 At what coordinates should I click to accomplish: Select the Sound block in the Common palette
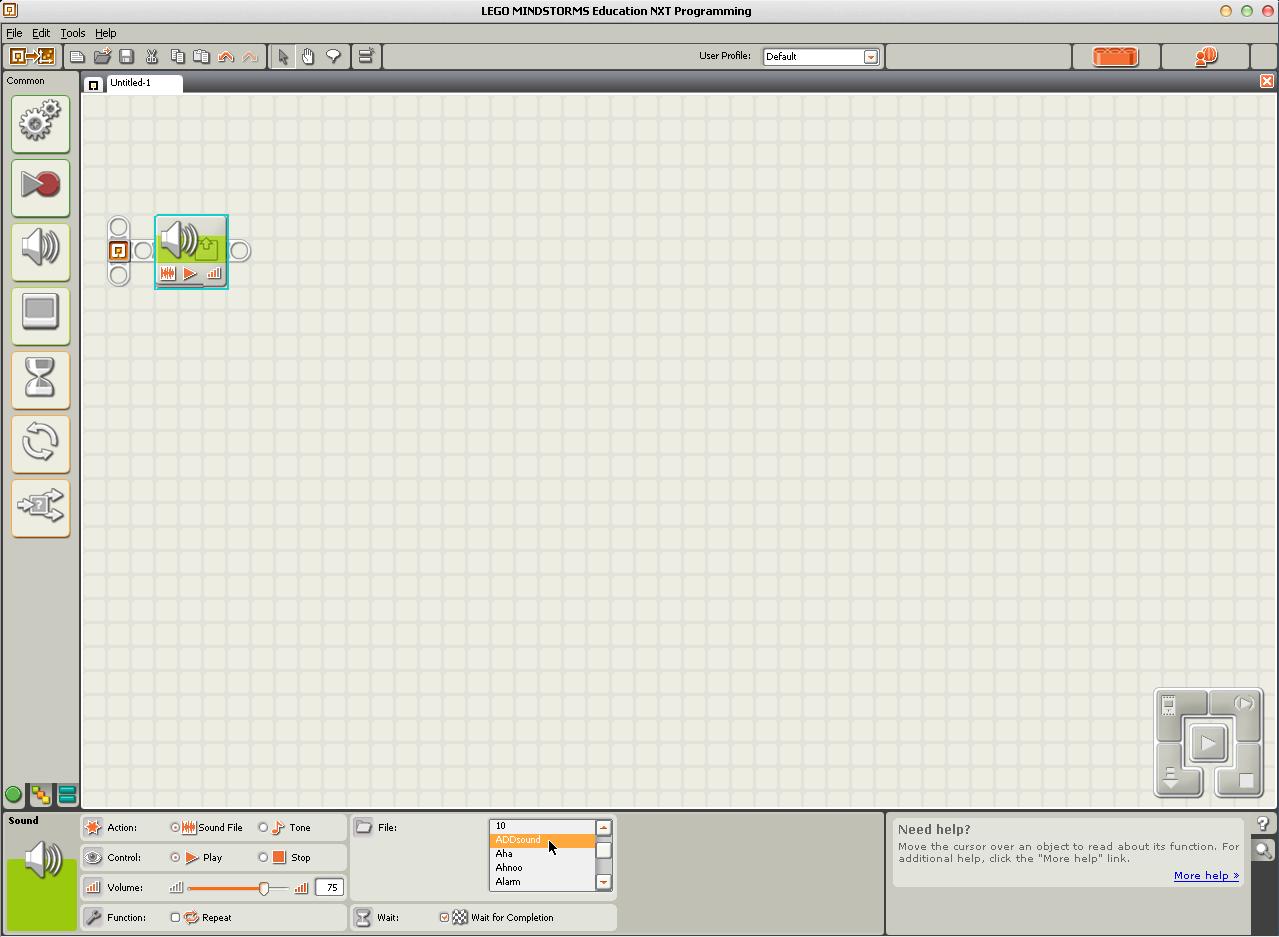(x=40, y=251)
